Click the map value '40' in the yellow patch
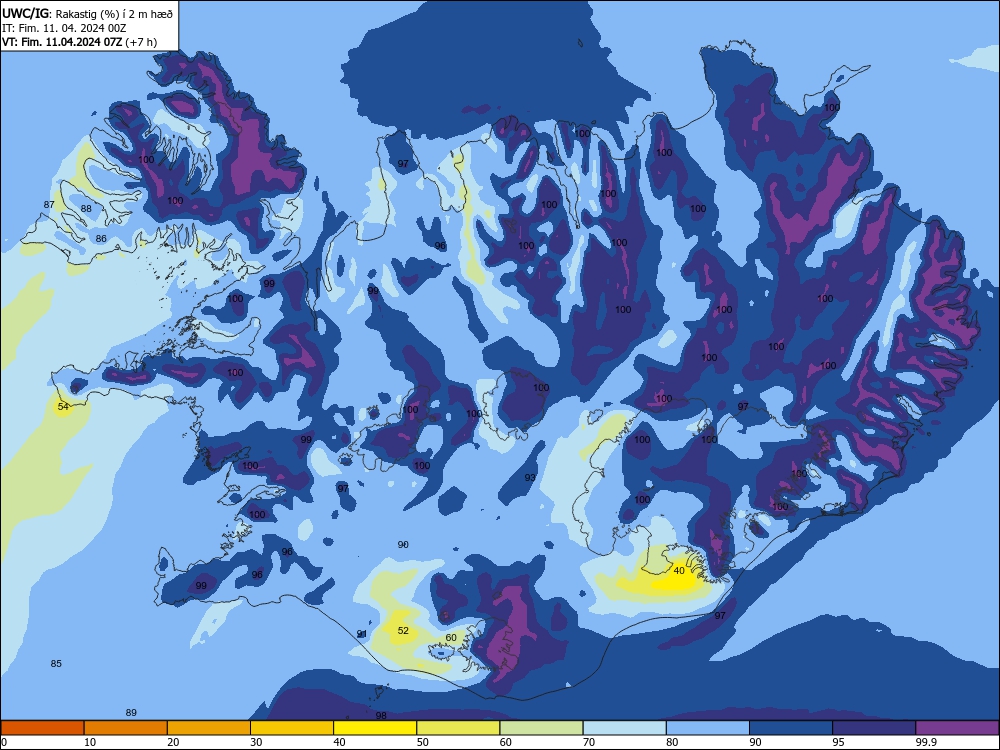 (x=679, y=571)
